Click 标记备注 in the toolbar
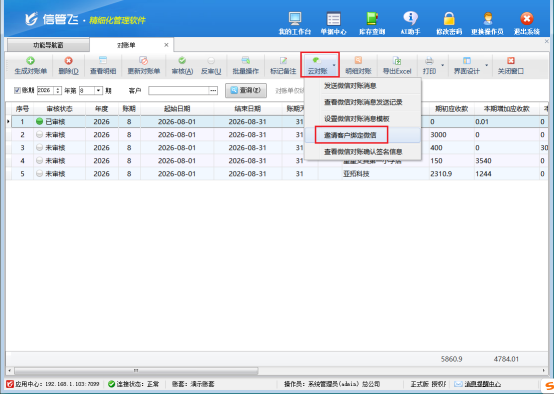 283,66
